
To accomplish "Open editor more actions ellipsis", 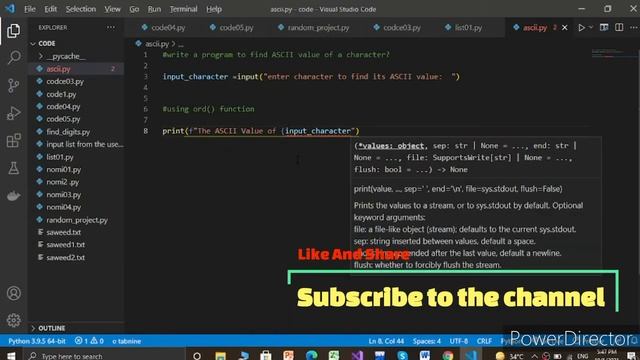I will (633, 27).
